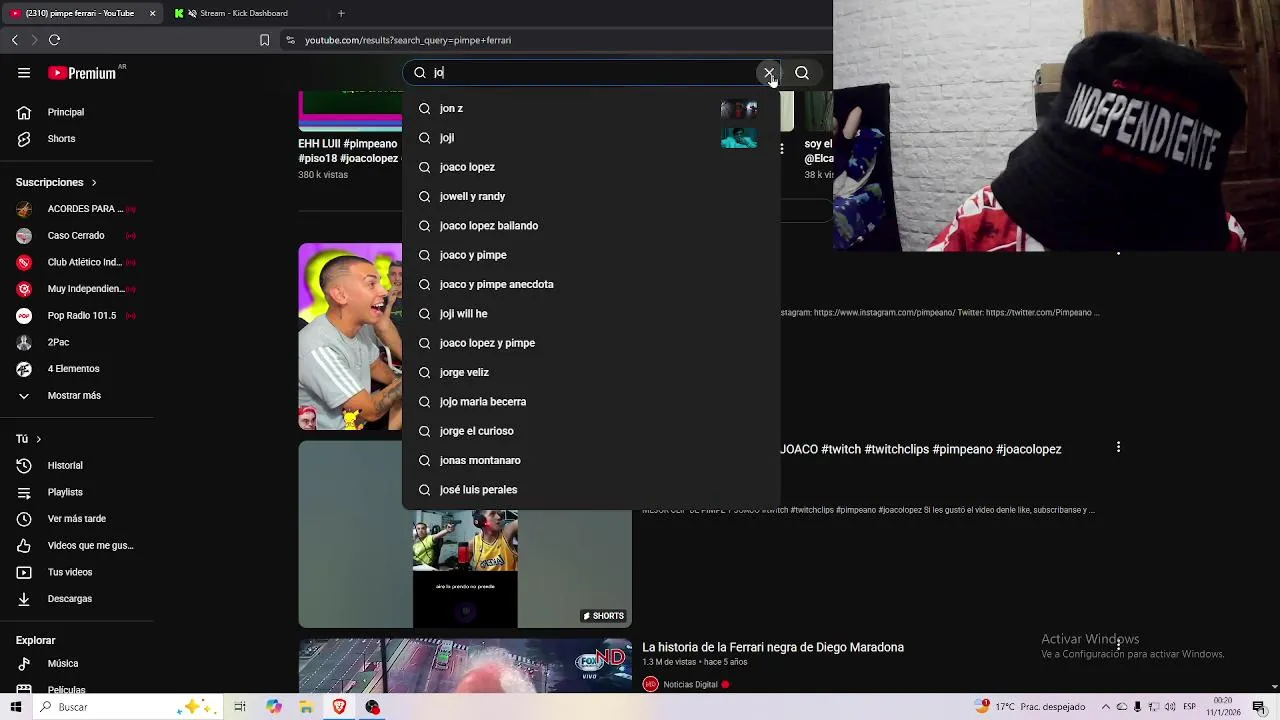Open the Ferrari negra Maradona video thumbnail
The height and width of the screenshot is (720, 1280).
pyautogui.click(x=465, y=666)
